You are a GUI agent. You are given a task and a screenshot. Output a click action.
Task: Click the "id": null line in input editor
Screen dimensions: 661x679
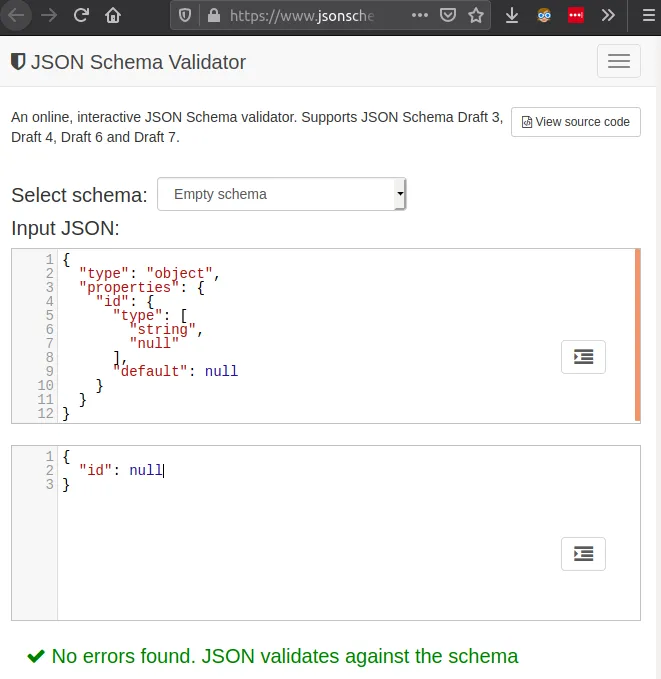121,470
